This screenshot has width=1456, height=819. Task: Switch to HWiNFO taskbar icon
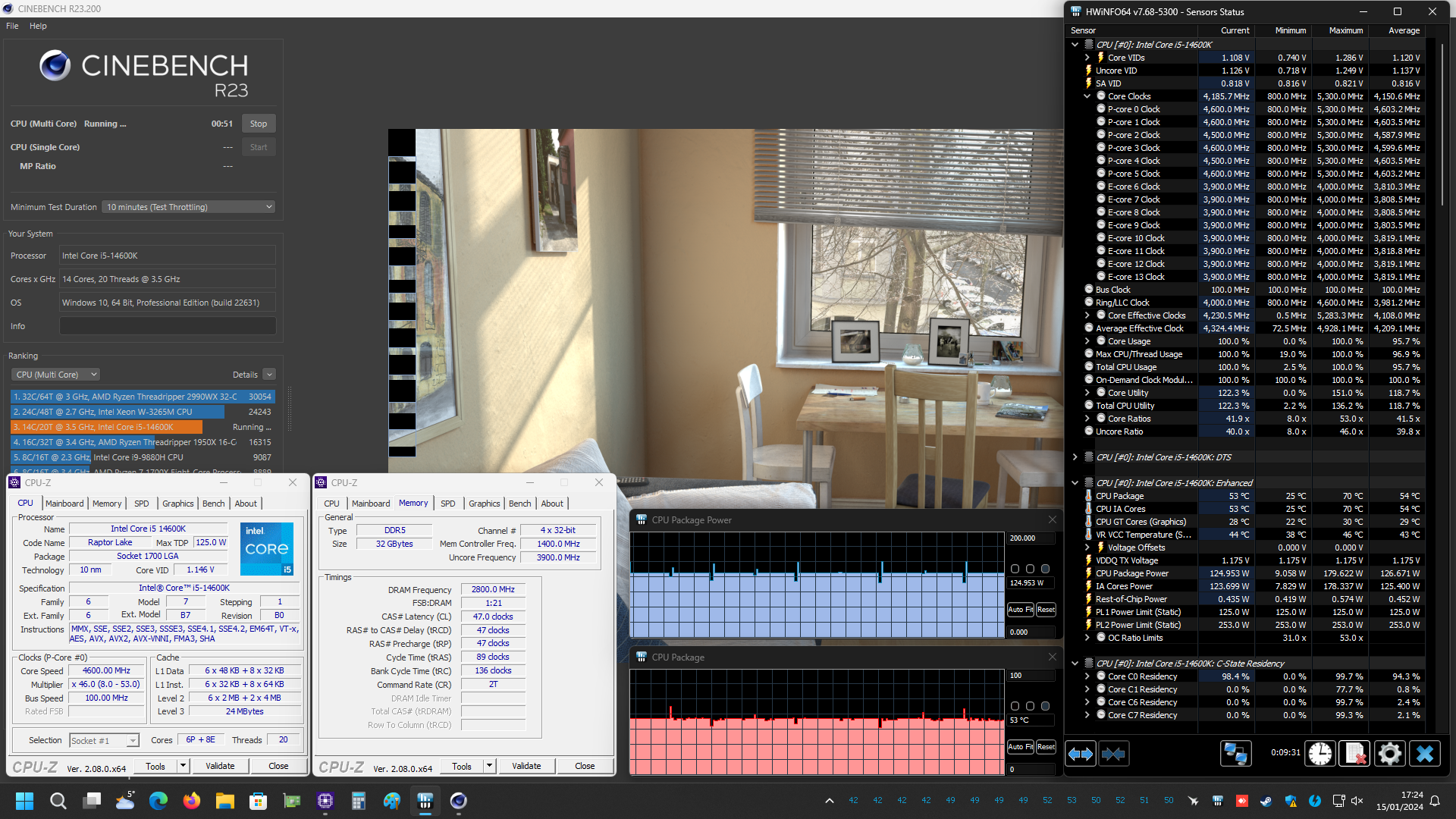(425, 801)
